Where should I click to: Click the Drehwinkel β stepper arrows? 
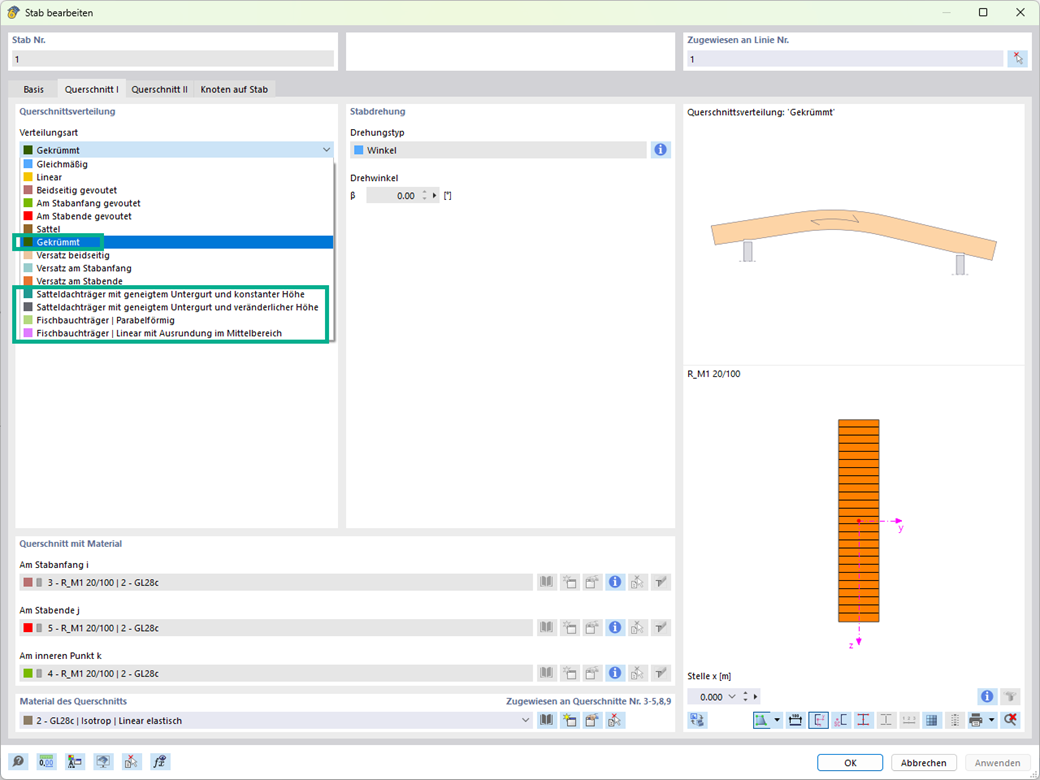tap(424, 196)
